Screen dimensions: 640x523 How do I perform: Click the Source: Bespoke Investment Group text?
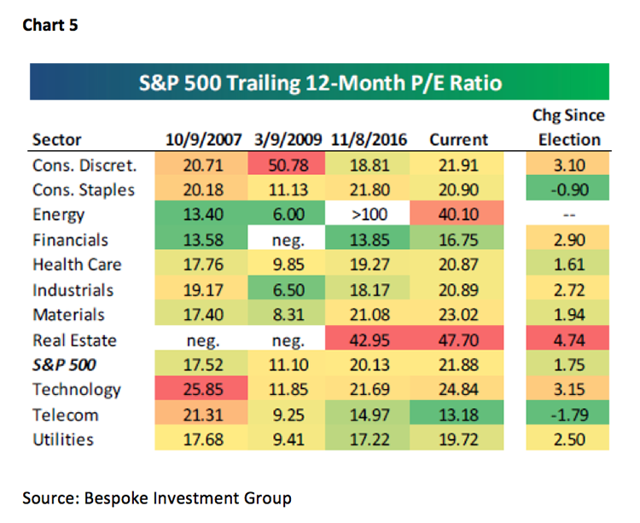[157, 498]
